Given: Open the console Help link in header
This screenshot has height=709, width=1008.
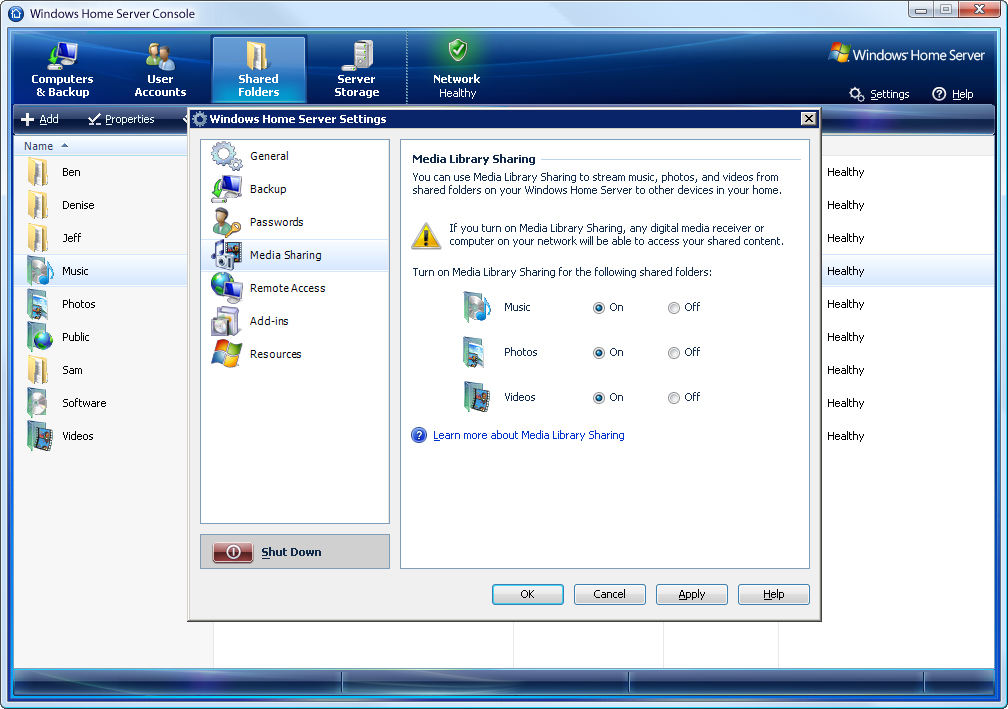Looking at the screenshot, I should tap(953, 94).
